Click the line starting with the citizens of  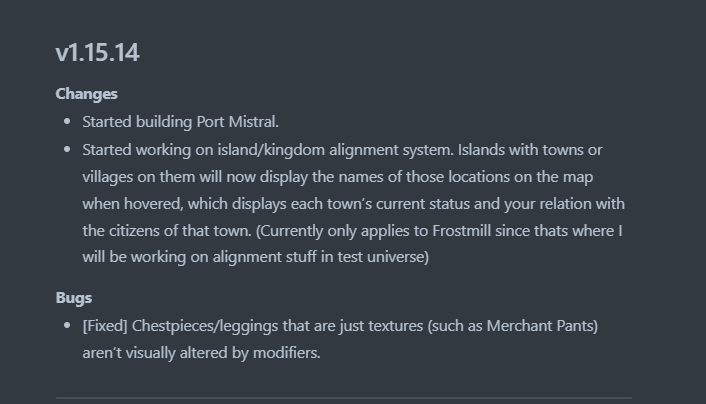(x=353, y=231)
